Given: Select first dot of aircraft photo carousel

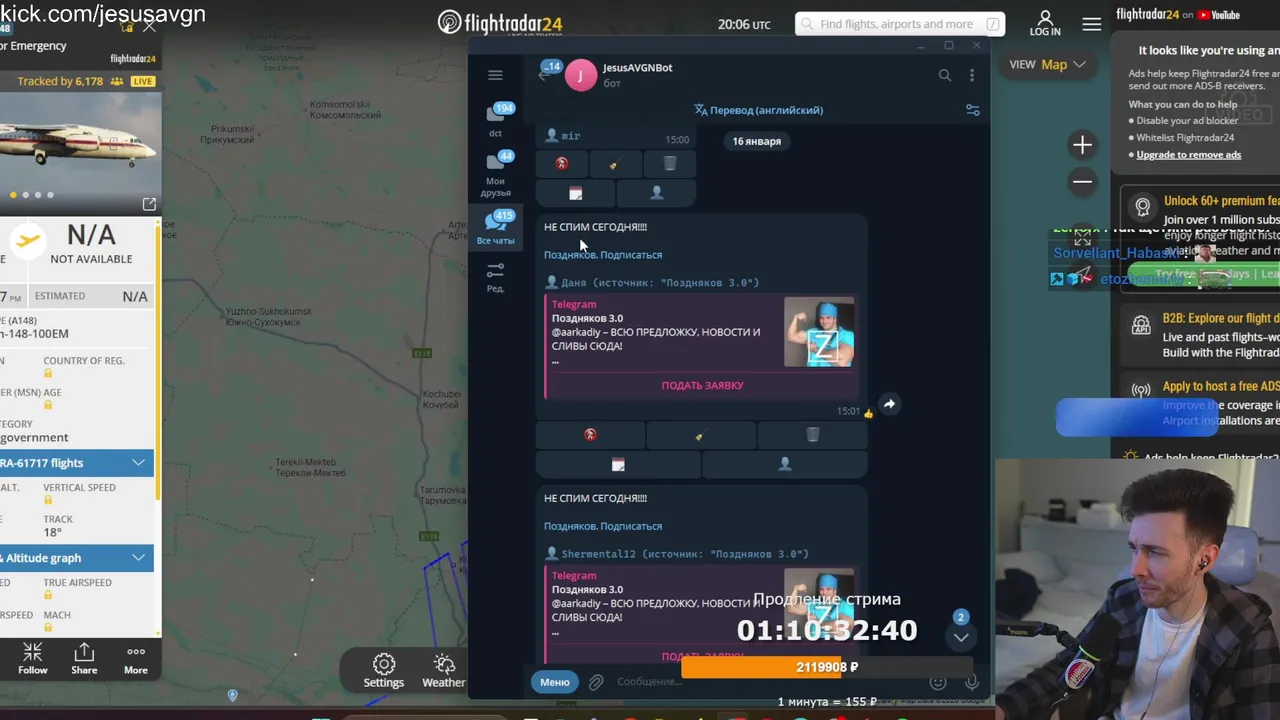Looking at the screenshot, I should pos(13,195).
